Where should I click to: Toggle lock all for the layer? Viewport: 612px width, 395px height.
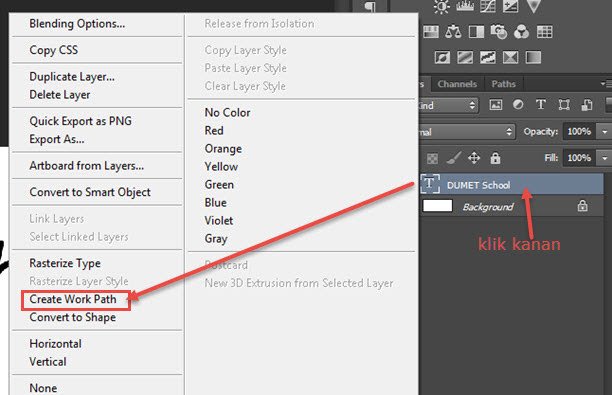tap(495, 158)
